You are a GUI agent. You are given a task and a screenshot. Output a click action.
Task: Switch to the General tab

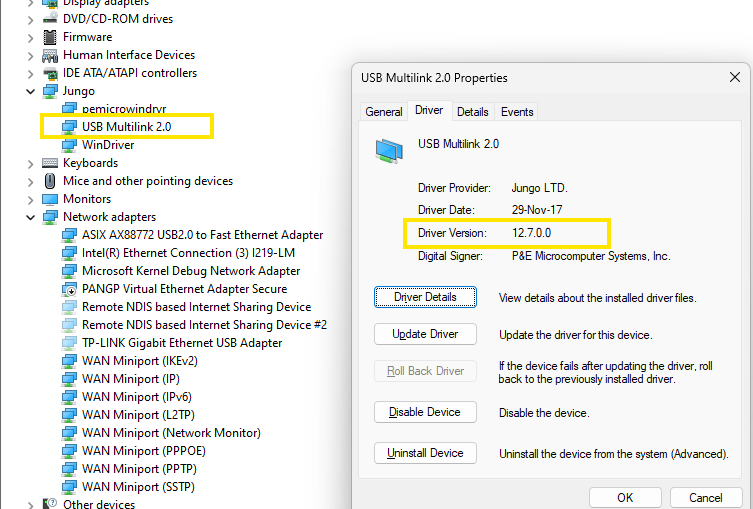point(384,112)
